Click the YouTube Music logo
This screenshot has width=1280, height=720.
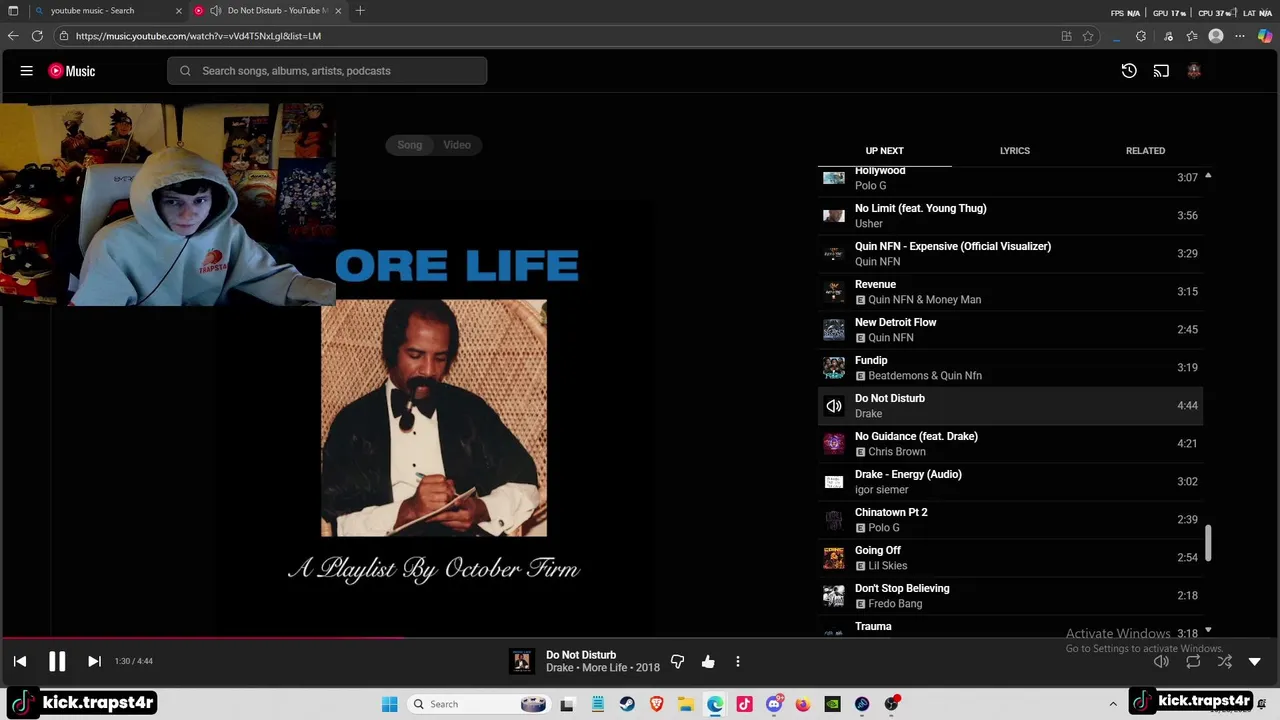72,71
